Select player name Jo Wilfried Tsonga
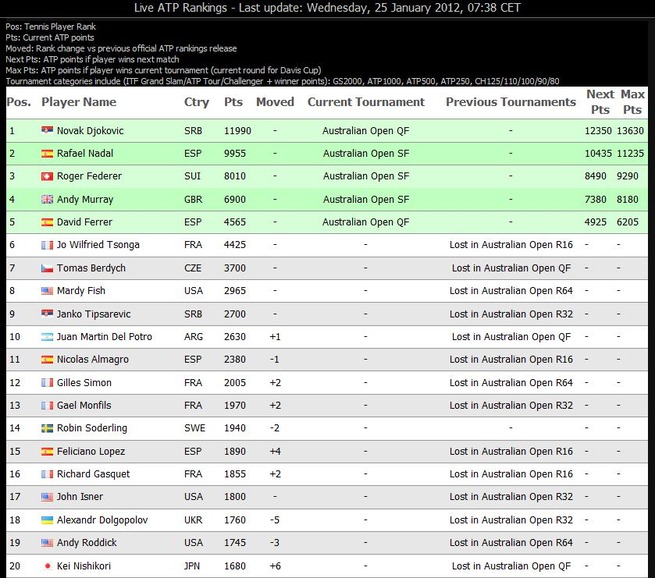 (98, 245)
